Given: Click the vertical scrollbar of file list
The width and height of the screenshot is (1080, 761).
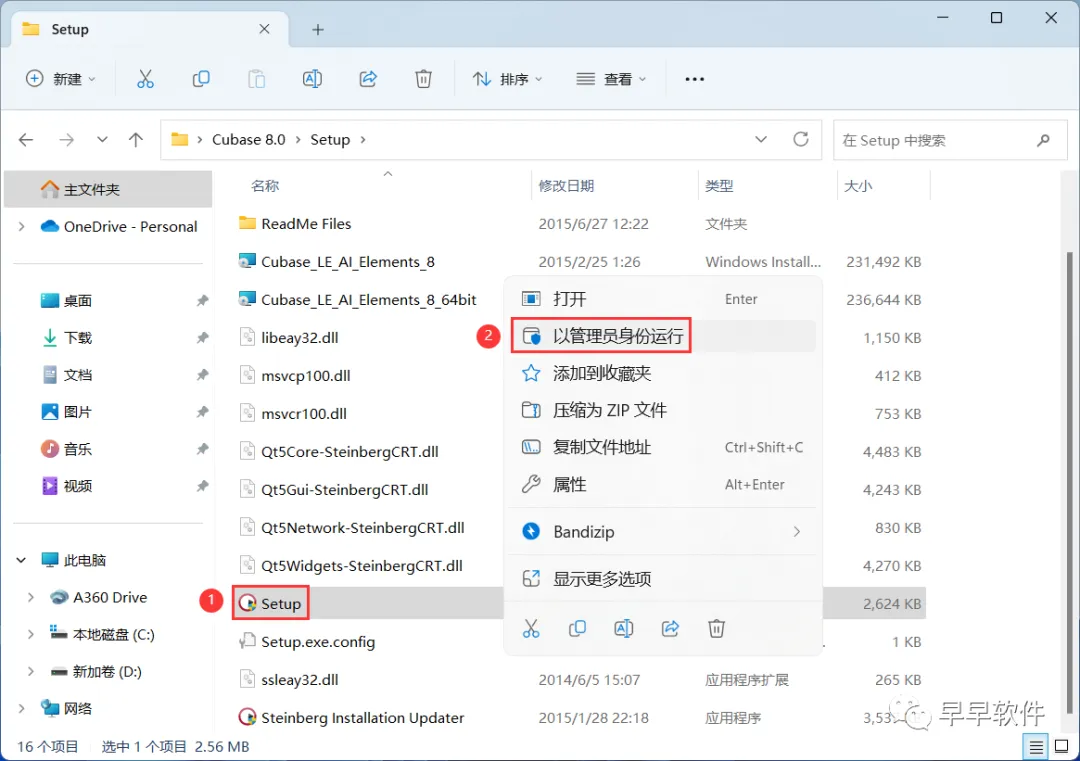Looking at the screenshot, I should pyautogui.click(x=1070, y=482).
